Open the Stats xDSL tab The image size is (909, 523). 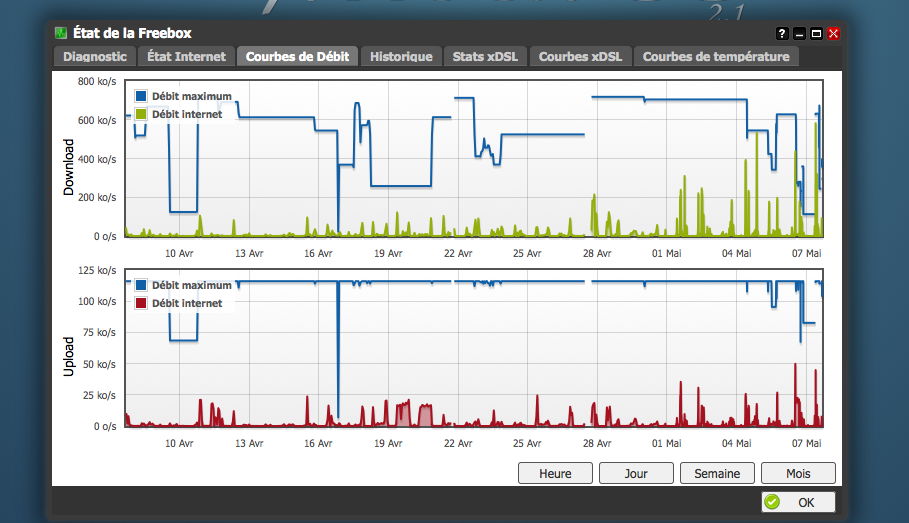coord(485,56)
